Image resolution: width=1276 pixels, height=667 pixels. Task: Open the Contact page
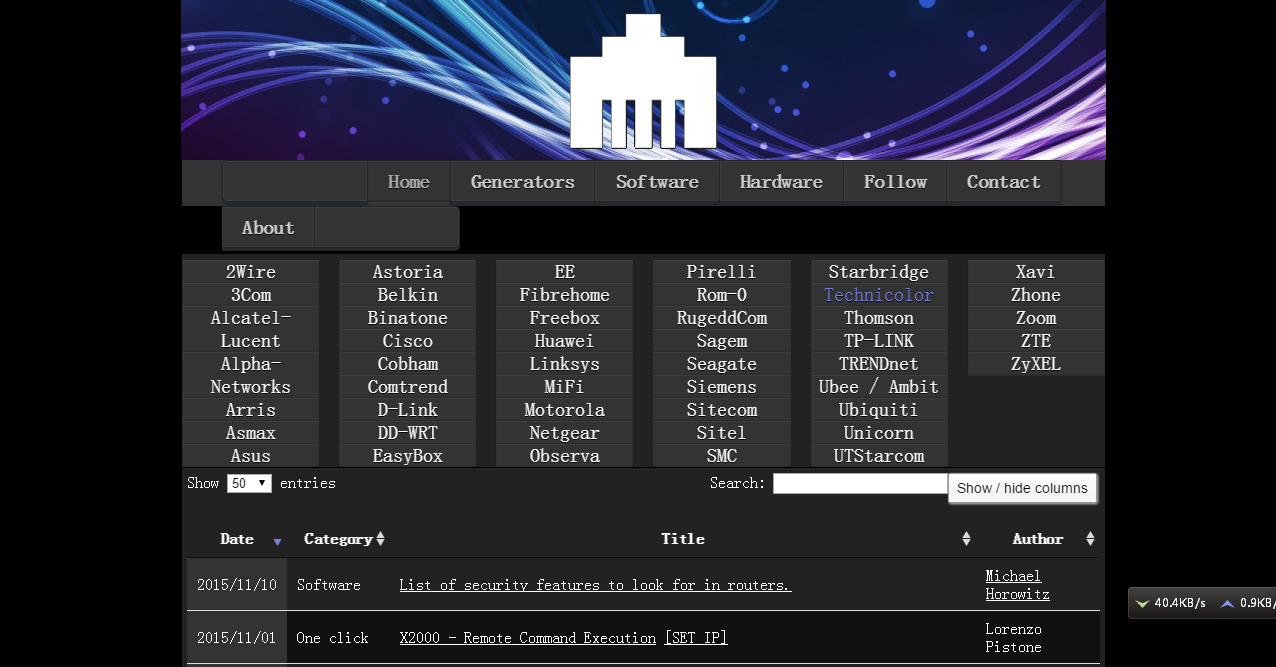[1003, 182]
